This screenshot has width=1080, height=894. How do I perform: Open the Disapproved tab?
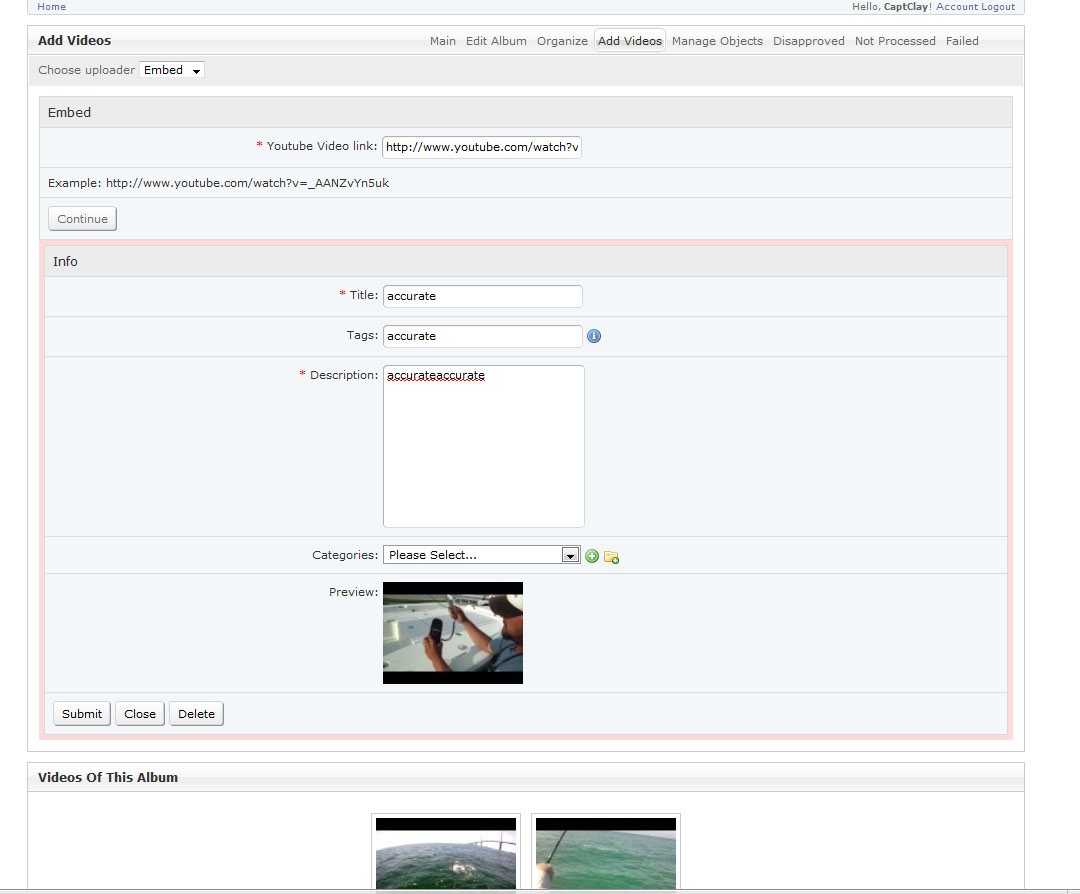tap(808, 41)
